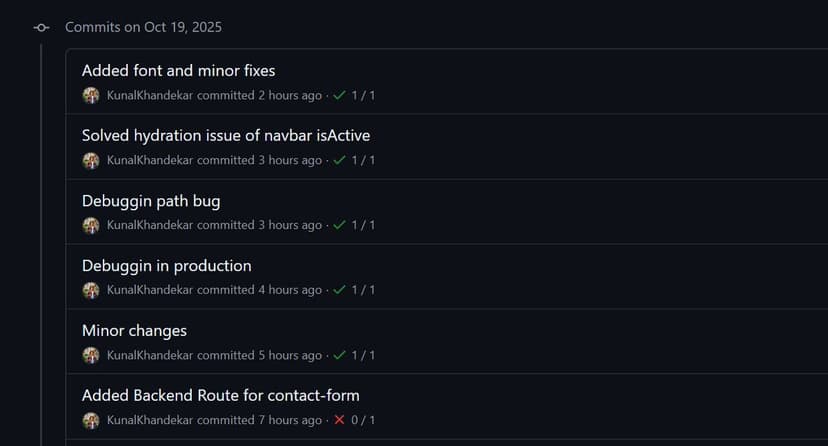Open 'Solved hydration issue of navbar isActive' commit
828x446 pixels.
click(226, 135)
